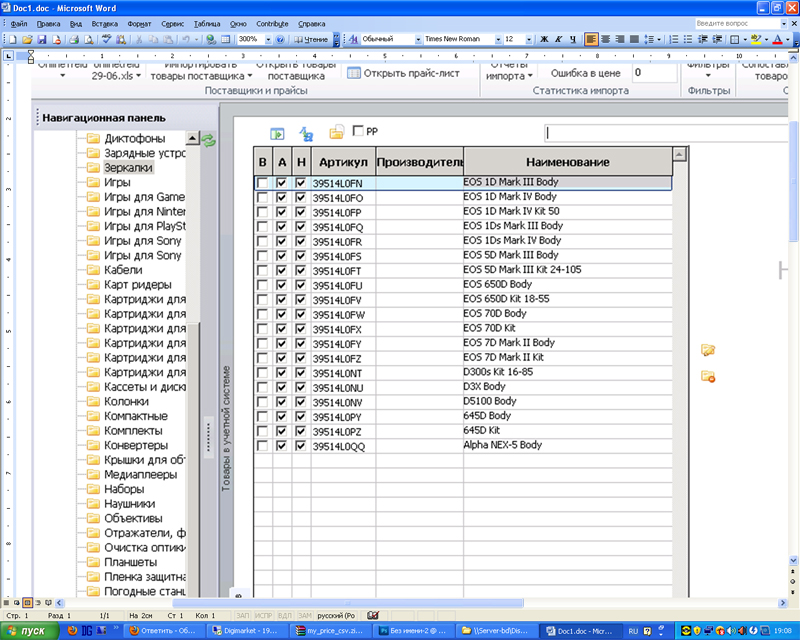Check column B box for 39514L0FN
This screenshot has height=640, width=800.
(x=262, y=183)
